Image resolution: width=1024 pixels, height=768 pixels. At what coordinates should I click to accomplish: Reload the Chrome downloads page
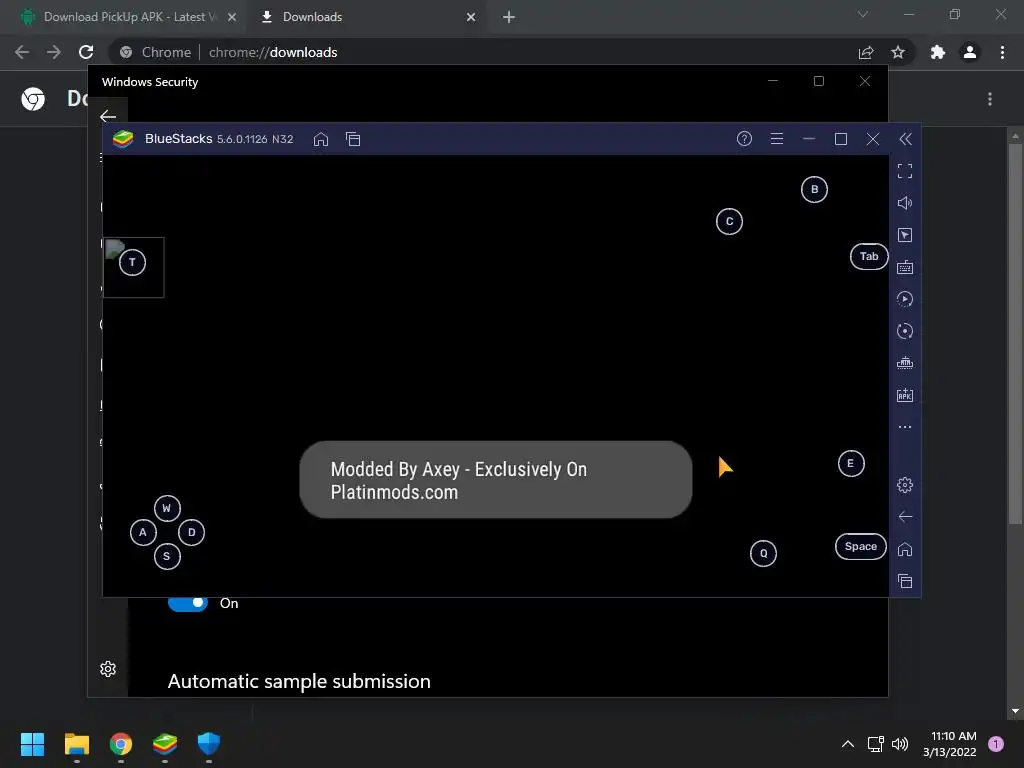point(86,52)
